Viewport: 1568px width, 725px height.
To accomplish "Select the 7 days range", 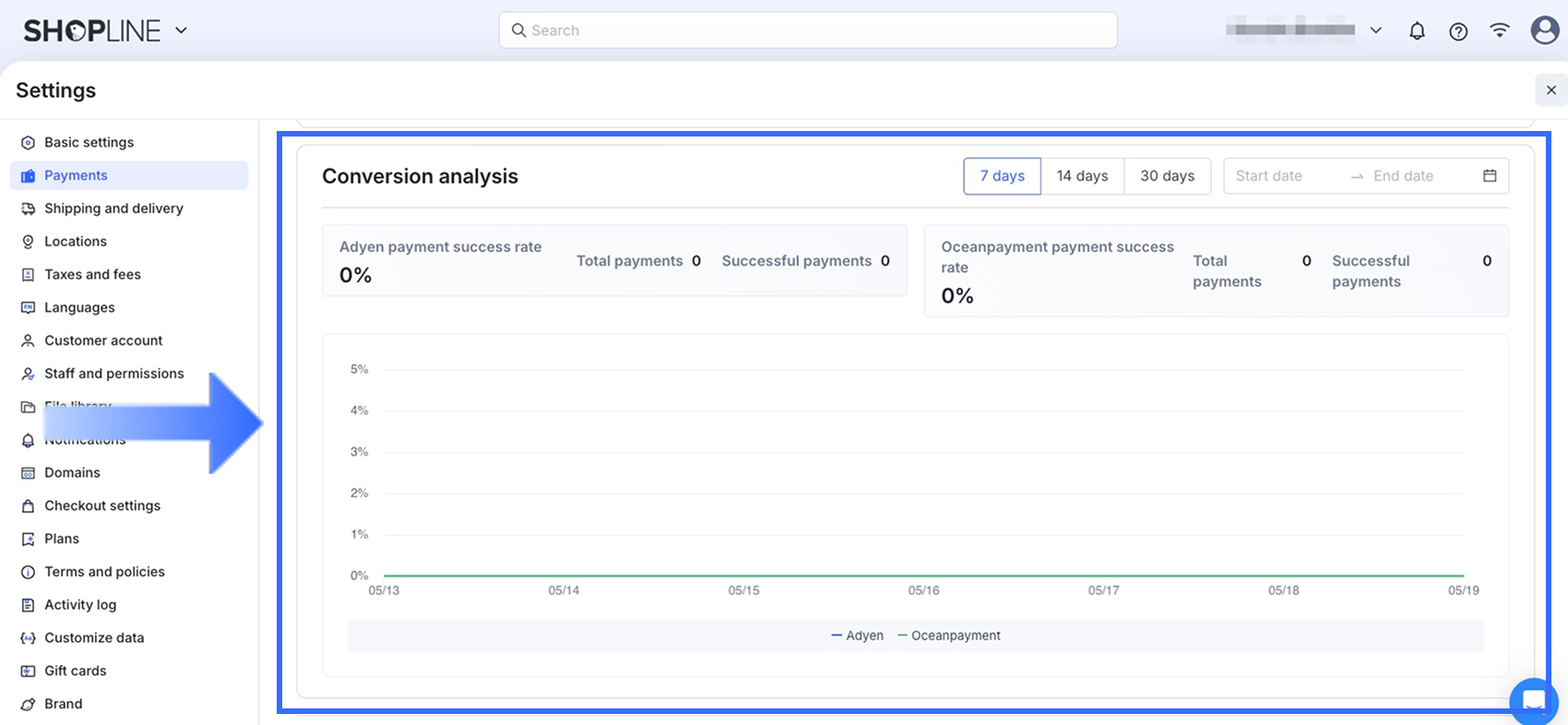I will pyautogui.click(x=1002, y=175).
